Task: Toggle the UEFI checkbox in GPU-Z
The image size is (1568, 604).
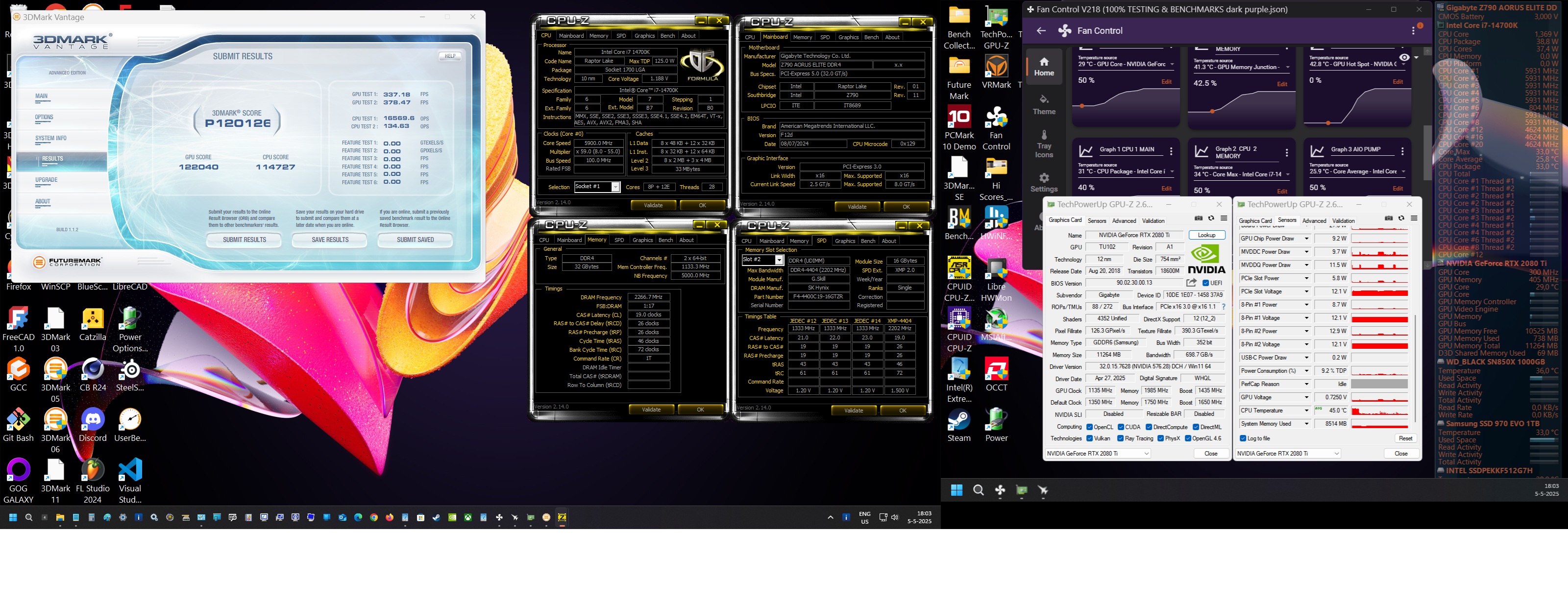Action: [x=1206, y=283]
